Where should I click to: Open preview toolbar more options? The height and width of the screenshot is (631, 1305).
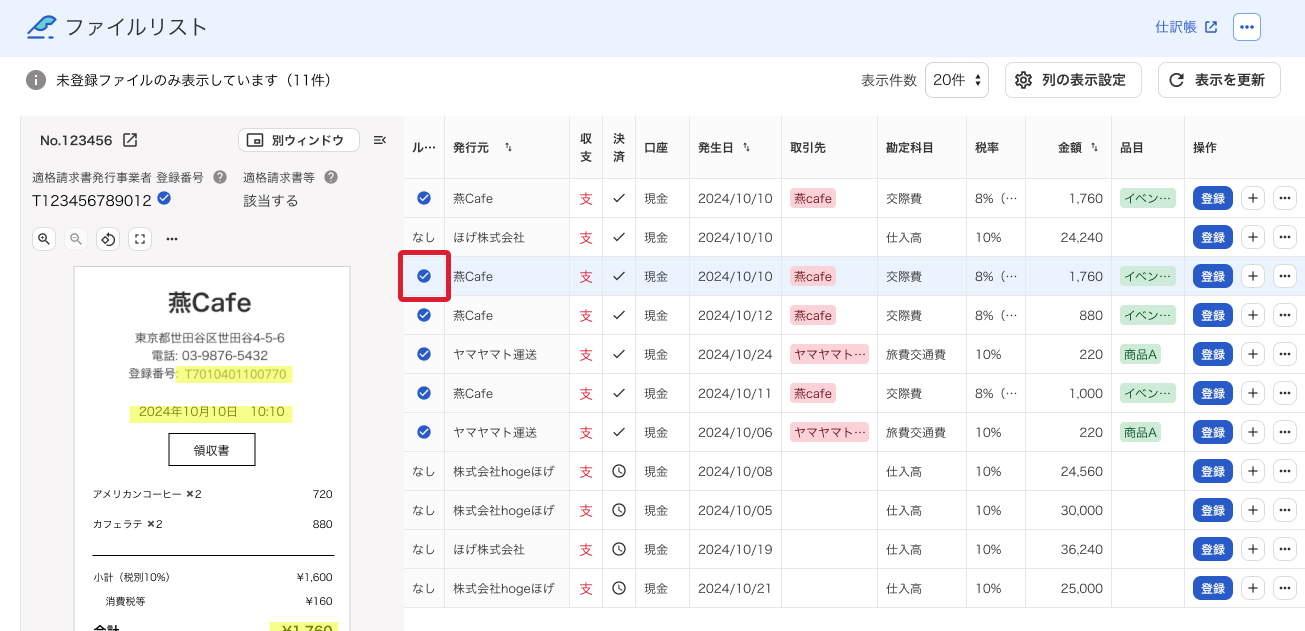pyautogui.click(x=172, y=239)
